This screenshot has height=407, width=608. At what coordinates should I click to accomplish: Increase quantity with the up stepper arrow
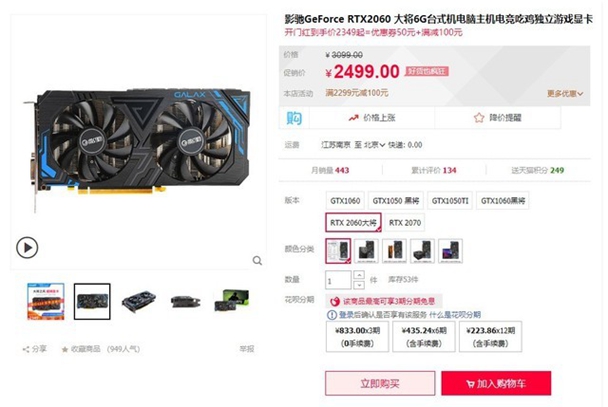[359, 275]
